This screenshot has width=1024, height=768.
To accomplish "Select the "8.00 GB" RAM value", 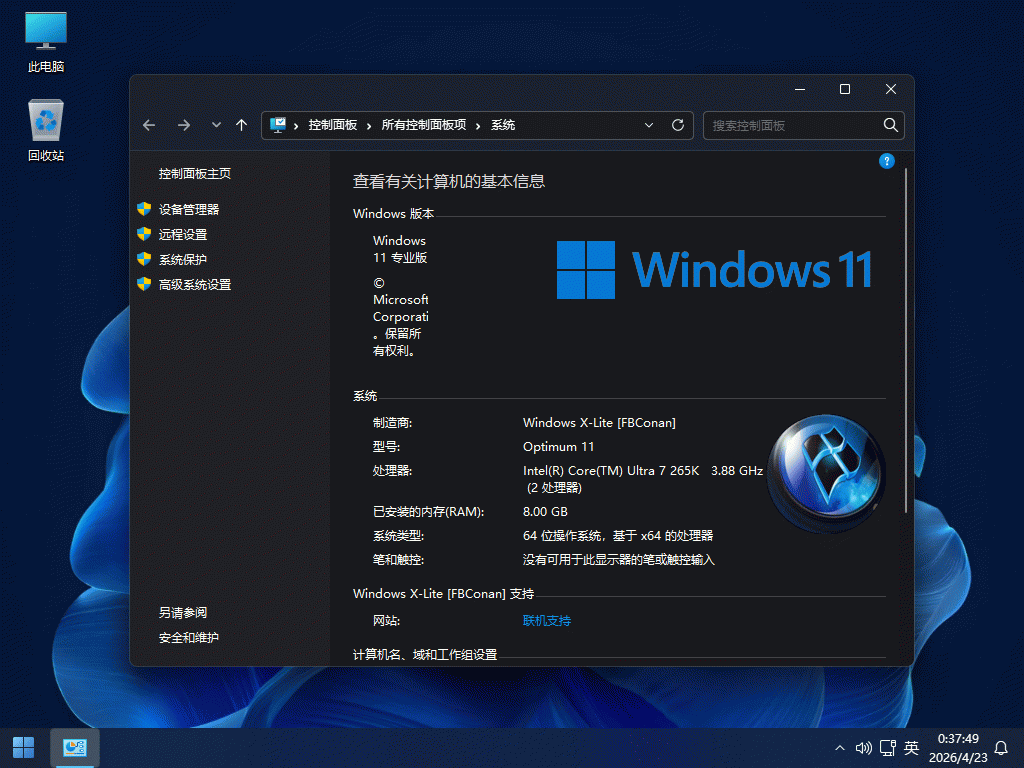I will pyautogui.click(x=545, y=511).
